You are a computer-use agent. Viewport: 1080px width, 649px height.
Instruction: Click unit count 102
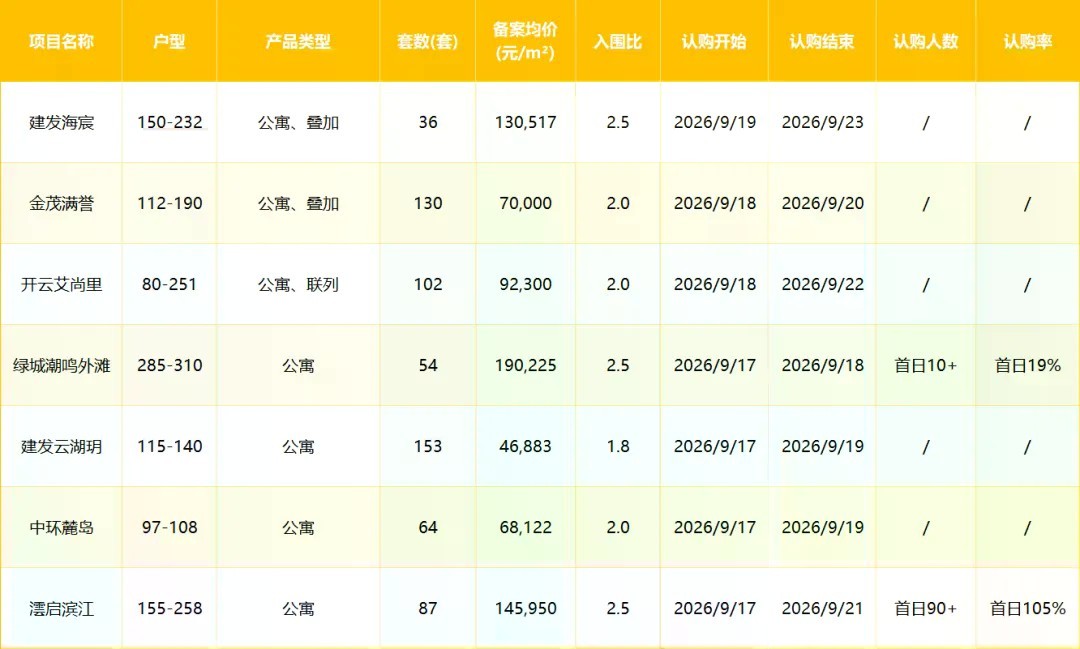coord(428,285)
